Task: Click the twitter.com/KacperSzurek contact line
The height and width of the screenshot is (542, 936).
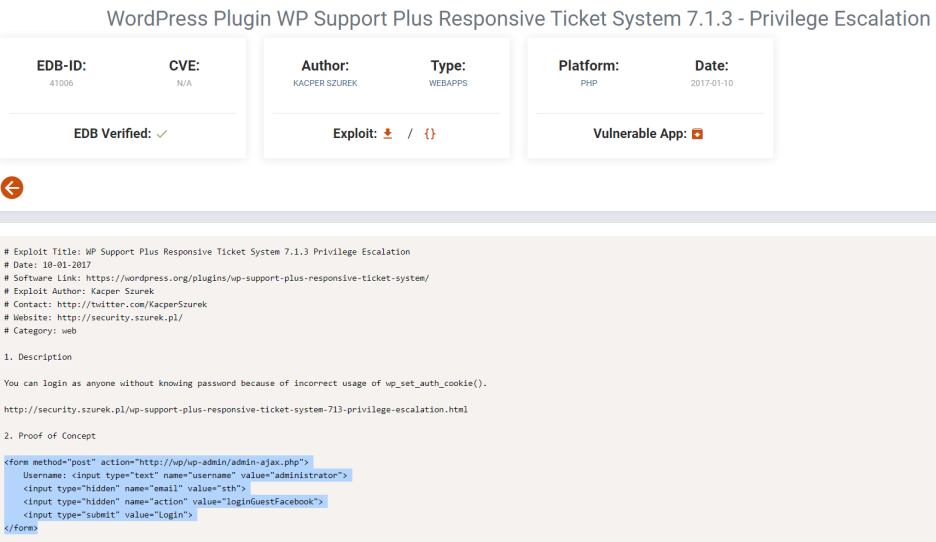Action: click(106, 304)
